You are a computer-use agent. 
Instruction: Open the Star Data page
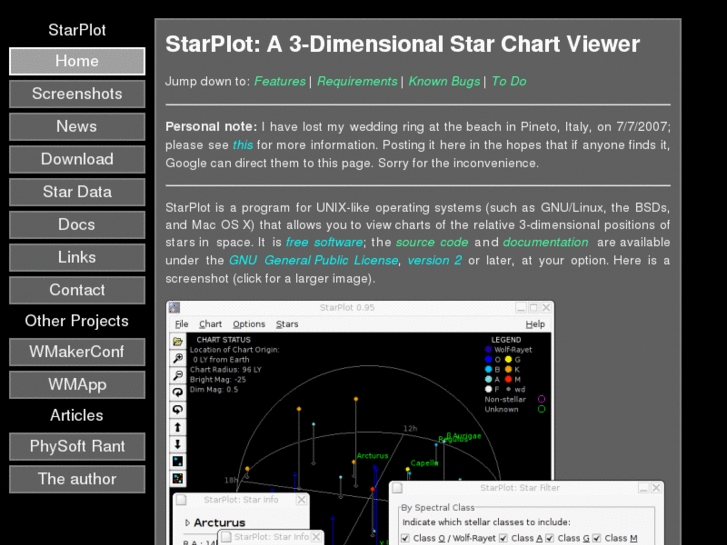pyautogui.click(x=77, y=192)
